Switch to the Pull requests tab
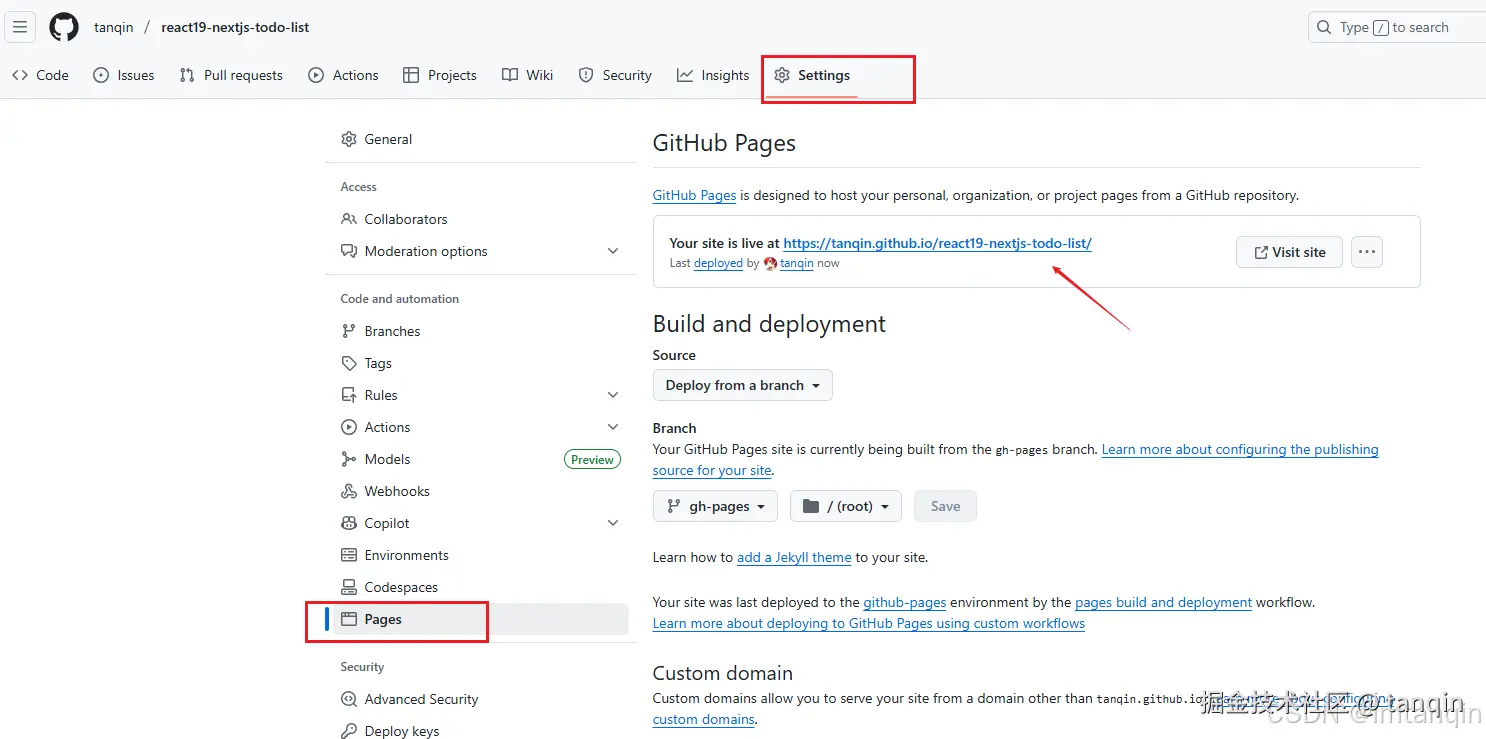The image size is (1486, 739). tap(231, 75)
